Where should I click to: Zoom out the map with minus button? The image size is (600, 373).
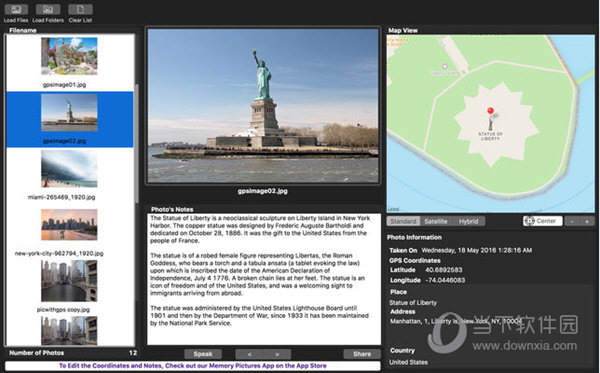point(572,221)
